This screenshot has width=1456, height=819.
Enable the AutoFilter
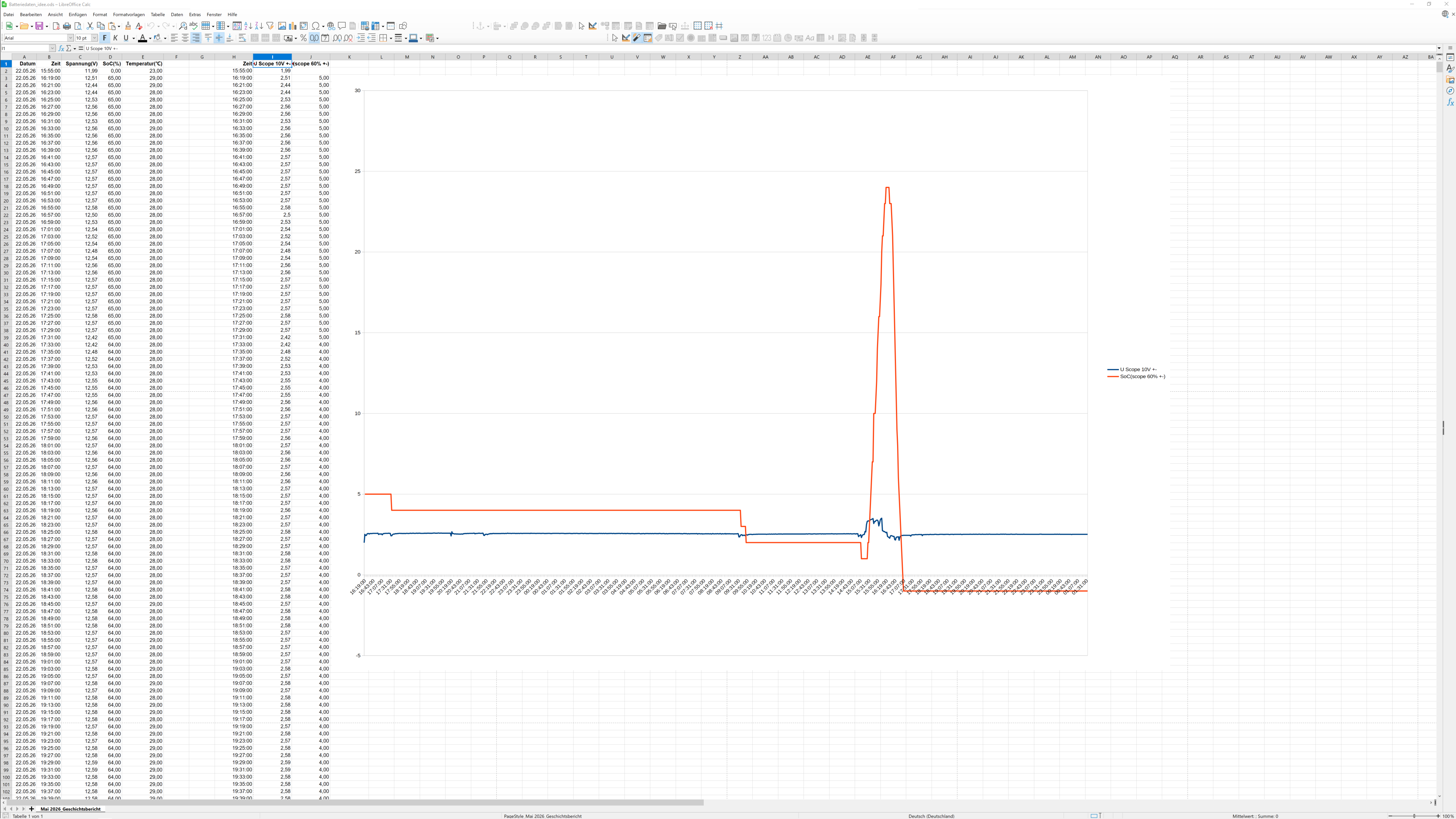pyautogui.click(x=270, y=26)
